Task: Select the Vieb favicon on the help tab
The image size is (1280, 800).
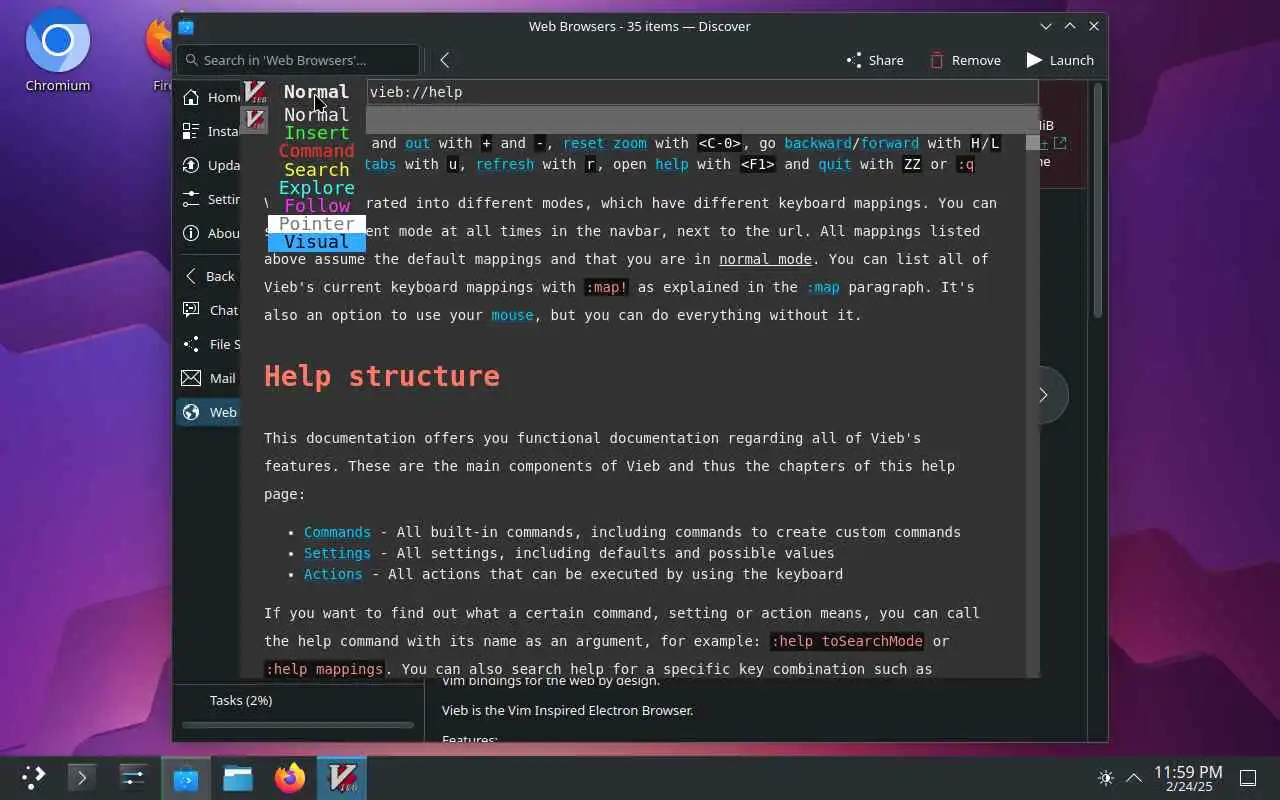Action: click(256, 120)
